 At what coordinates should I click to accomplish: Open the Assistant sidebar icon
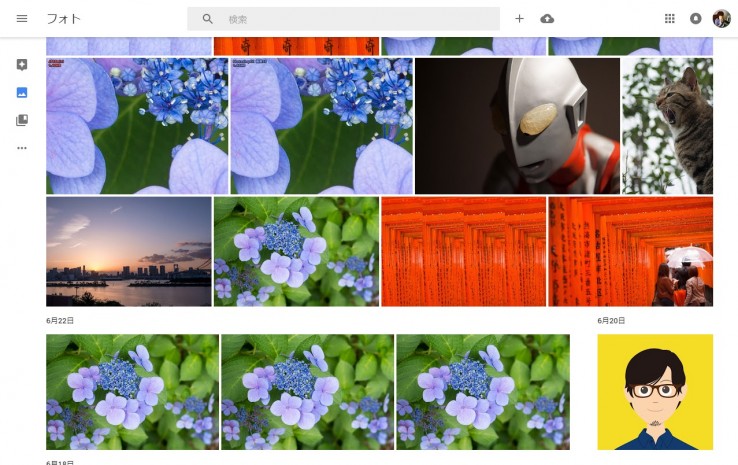click(x=22, y=65)
